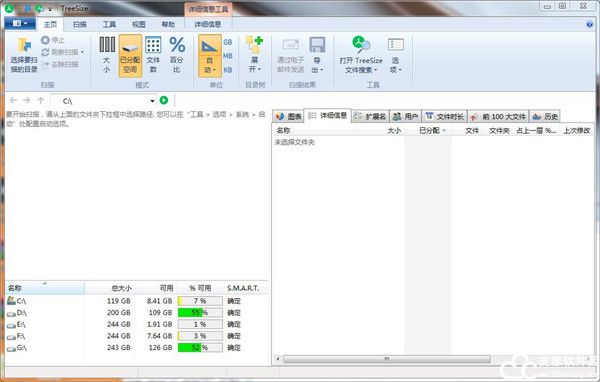Switch to the 视图 ribbon tab
The image size is (600, 382).
point(139,24)
